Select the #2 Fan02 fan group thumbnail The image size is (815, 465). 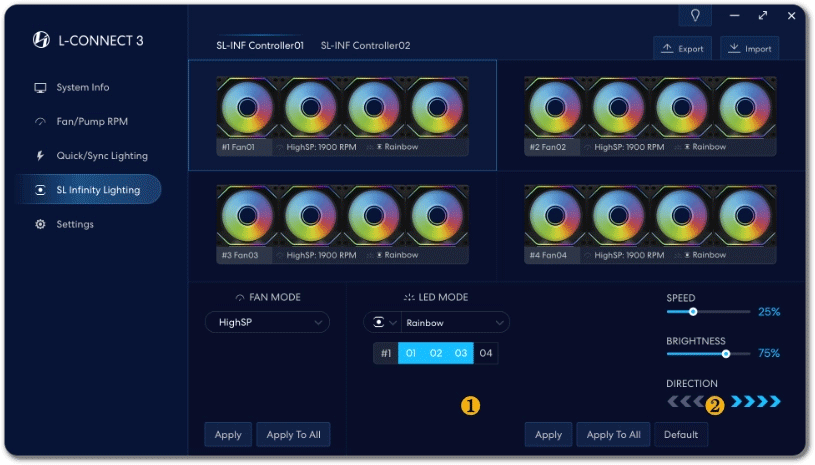point(650,116)
